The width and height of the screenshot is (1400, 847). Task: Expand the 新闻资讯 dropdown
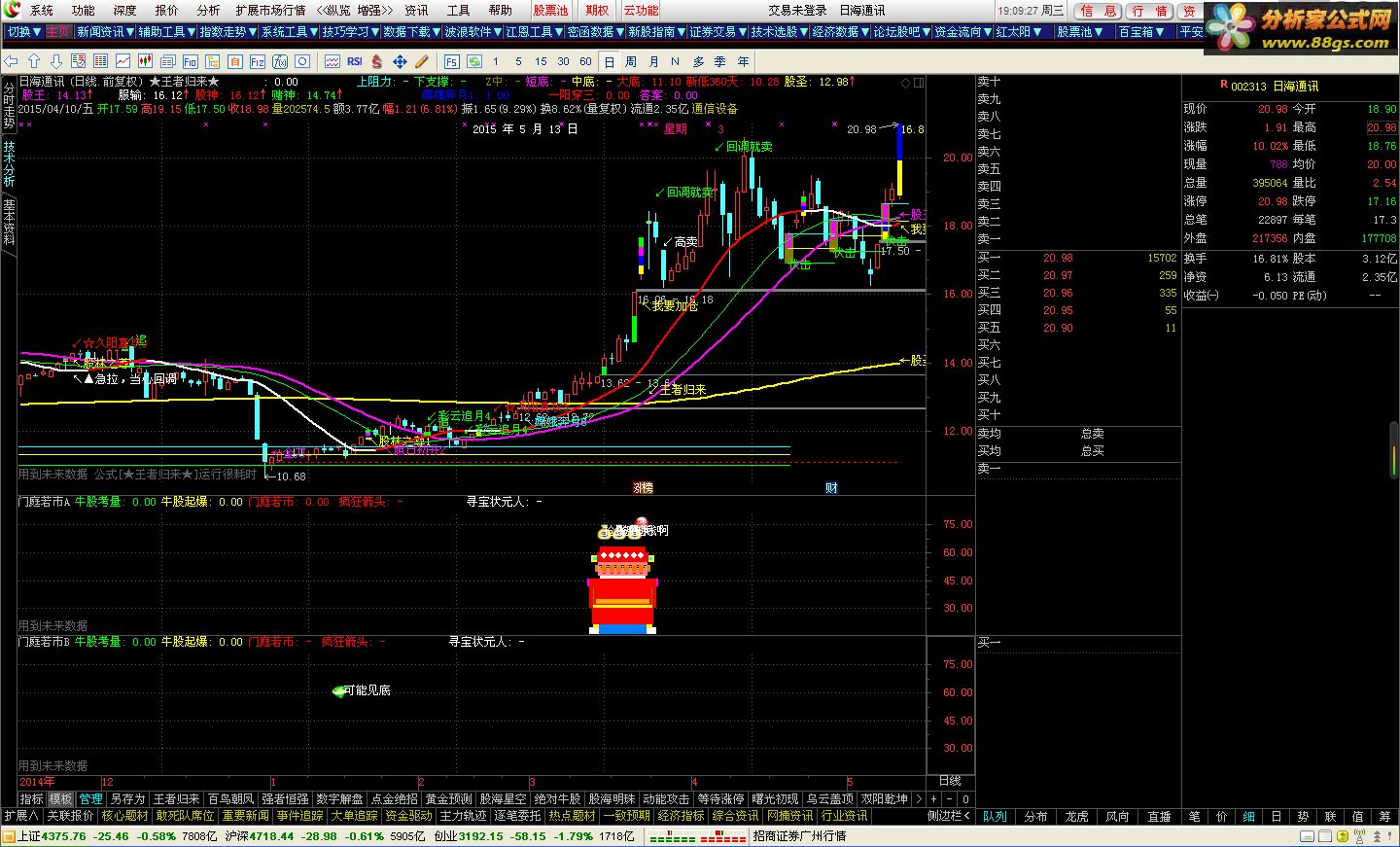pos(104,32)
